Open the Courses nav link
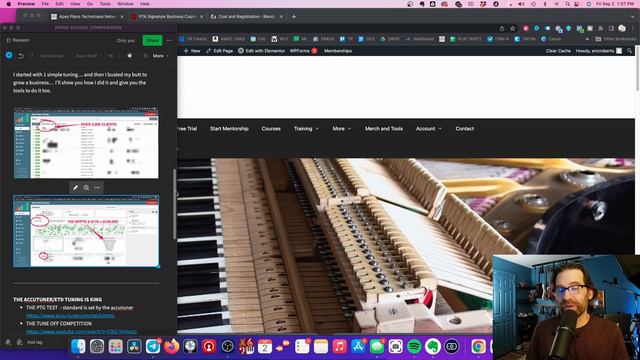The width and height of the screenshot is (640, 360). tap(271, 129)
